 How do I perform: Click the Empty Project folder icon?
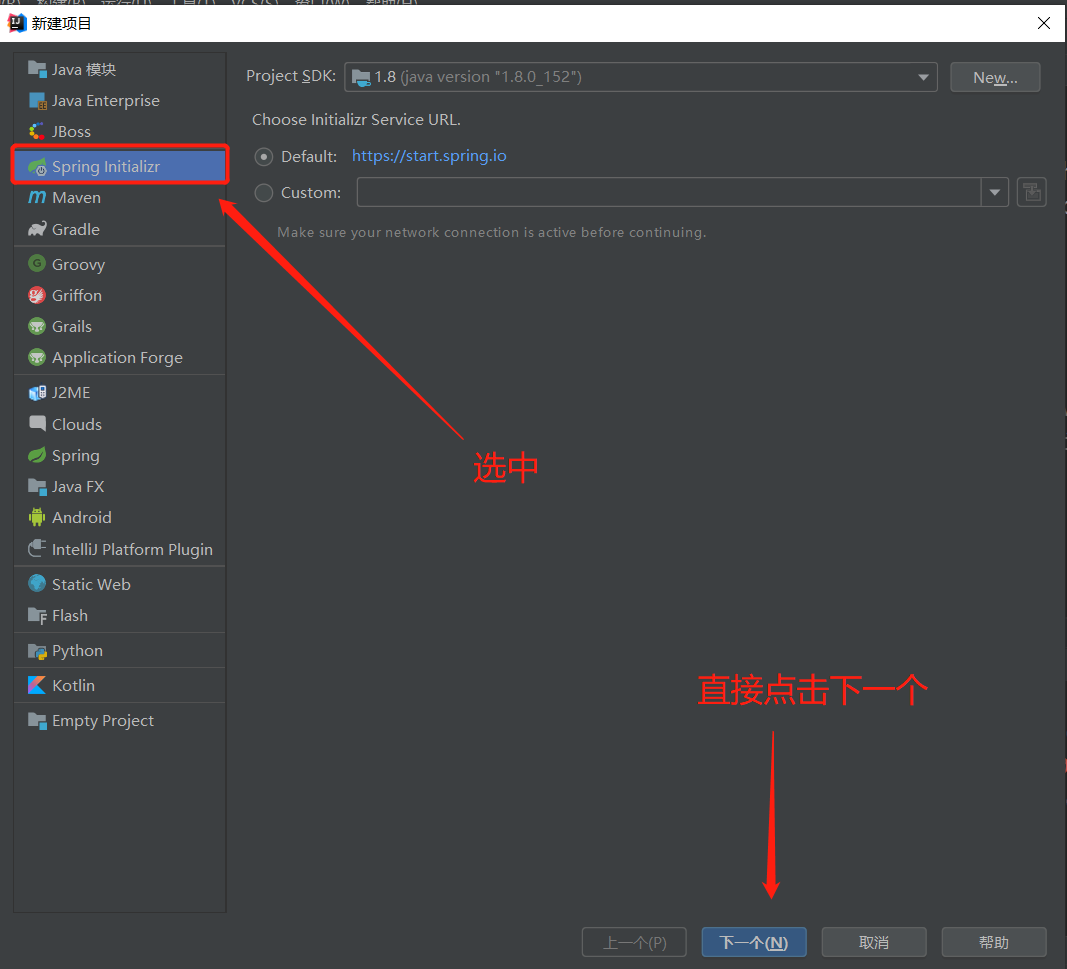click(37, 720)
